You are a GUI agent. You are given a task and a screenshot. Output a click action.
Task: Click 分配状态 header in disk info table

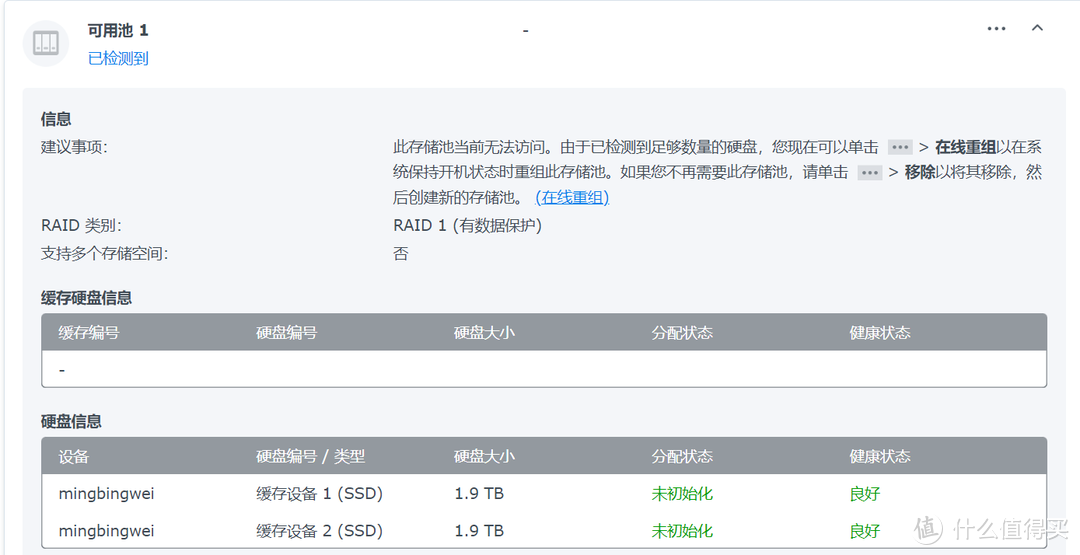(x=682, y=456)
